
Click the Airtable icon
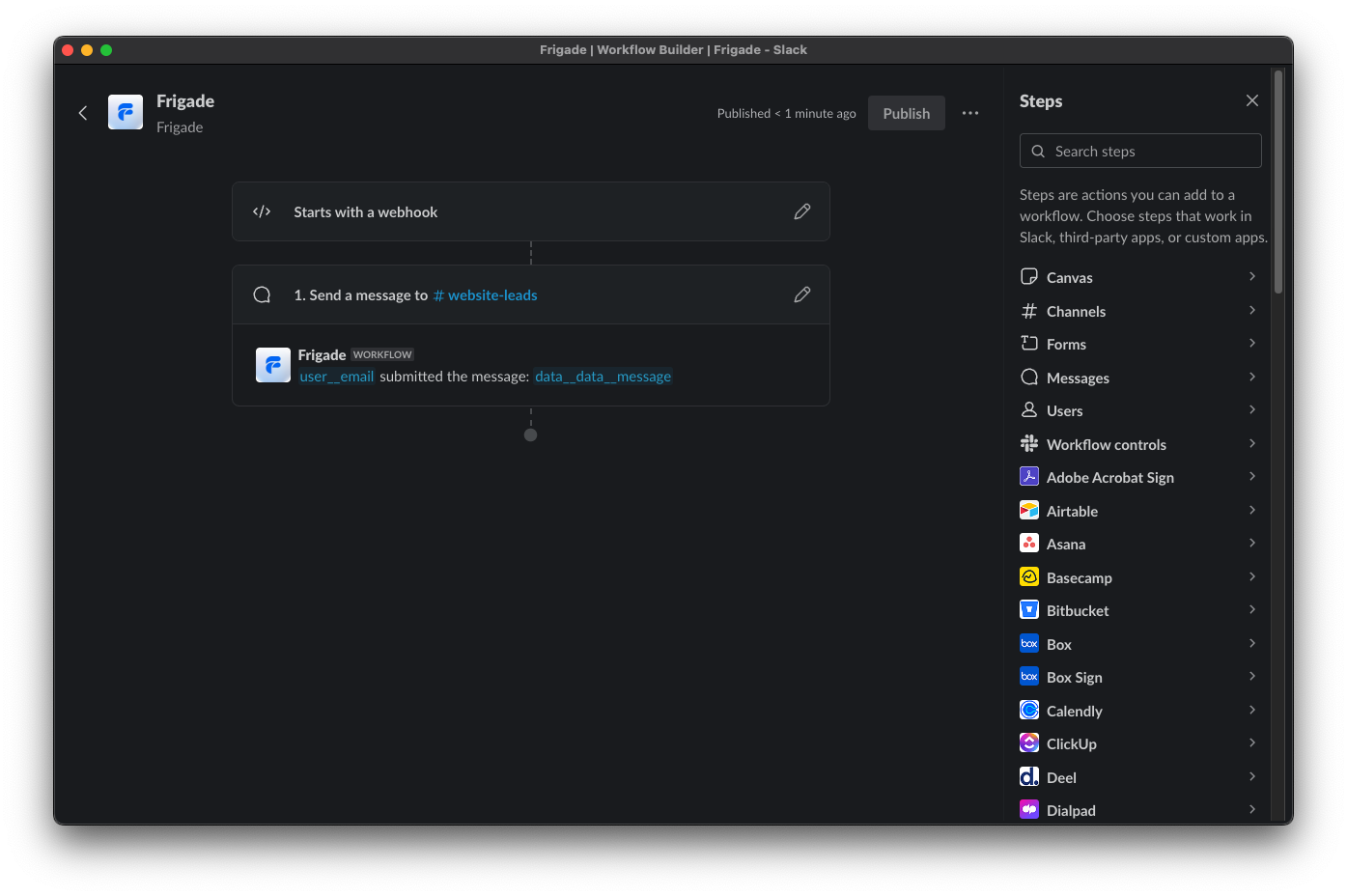click(1029, 510)
